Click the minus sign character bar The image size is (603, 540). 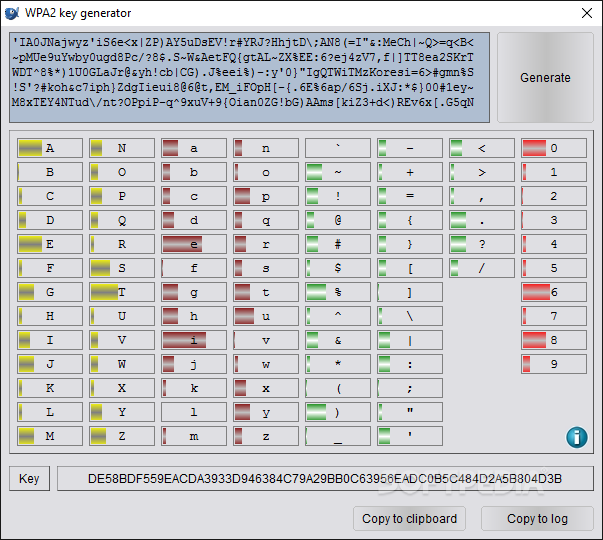click(410, 148)
